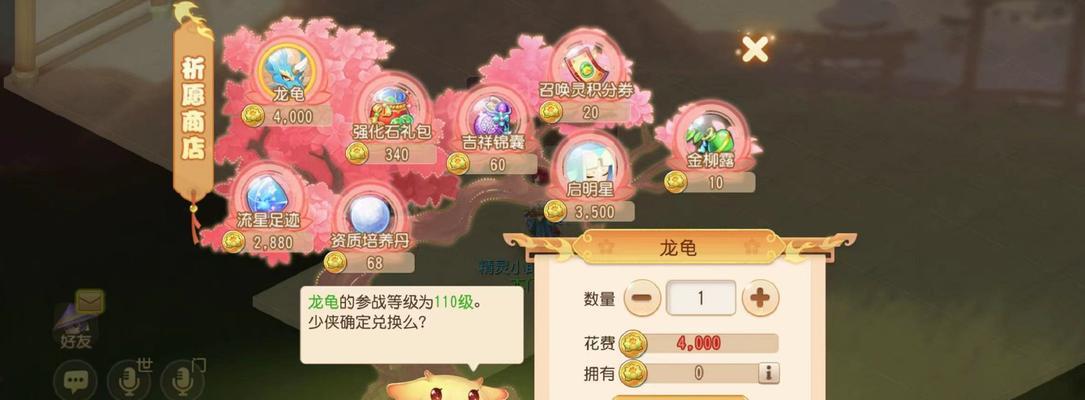Viewport: 1085px width, 400px height.
Task: Open the mail envelope icon
Action: (x=90, y=302)
